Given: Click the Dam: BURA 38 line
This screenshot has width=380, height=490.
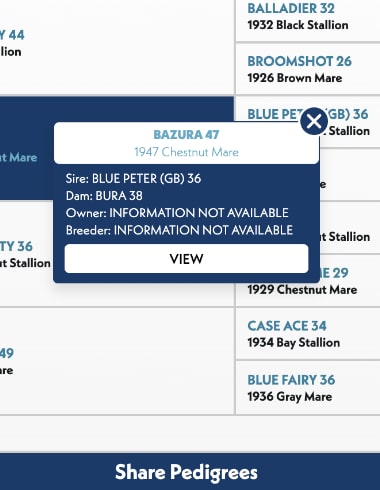Looking at the screenshot, I should 104,196.
